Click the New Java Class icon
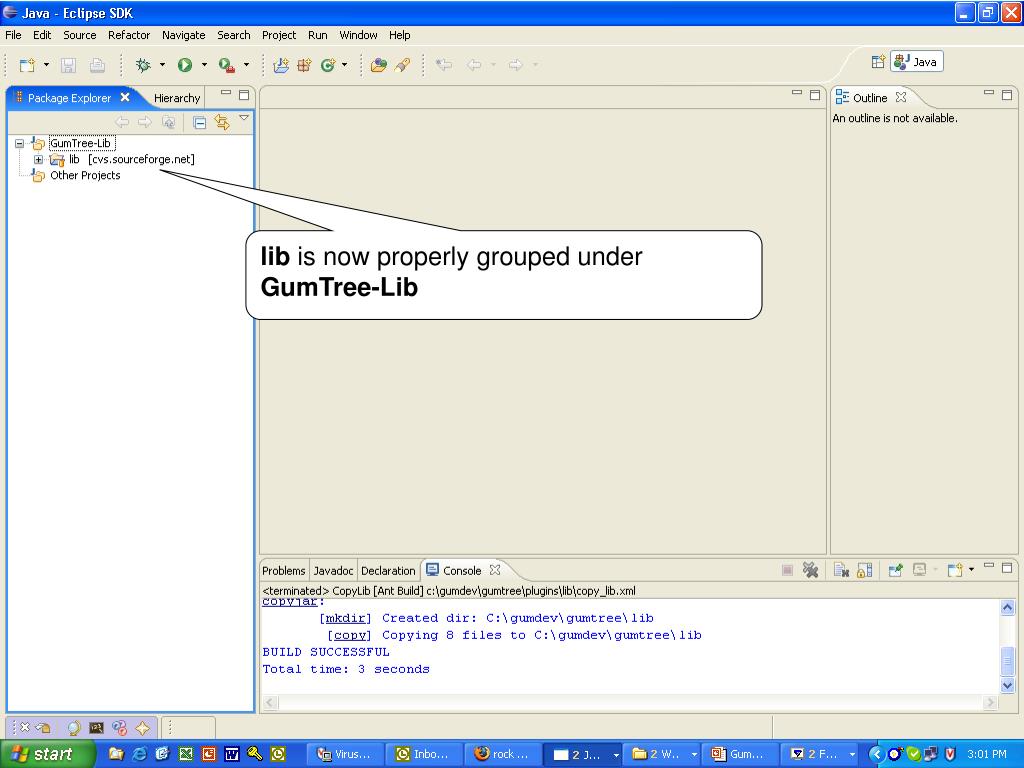 point(327,65)
